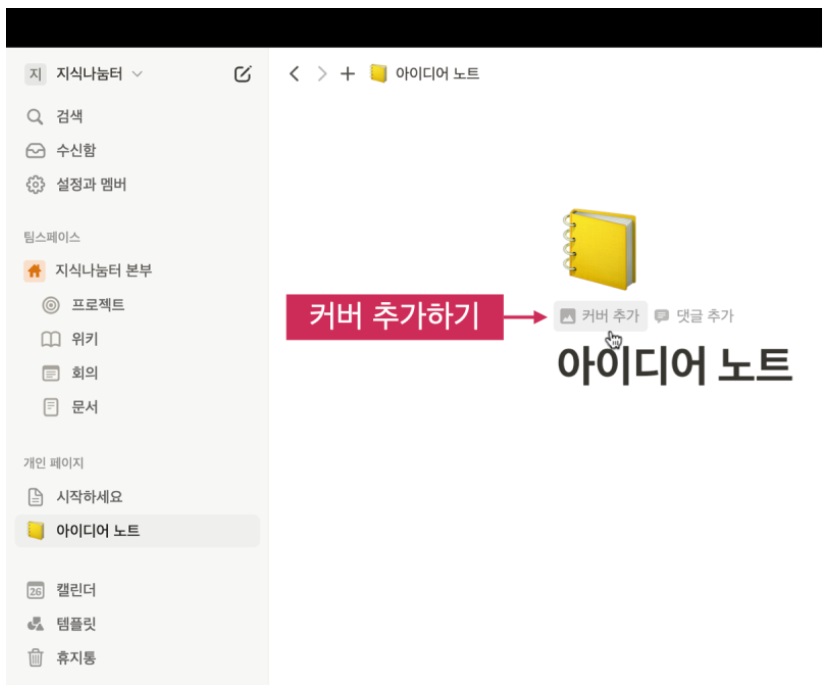Open 템플릿 templates
Screen dimensions: 828x691
click(76, 624)
